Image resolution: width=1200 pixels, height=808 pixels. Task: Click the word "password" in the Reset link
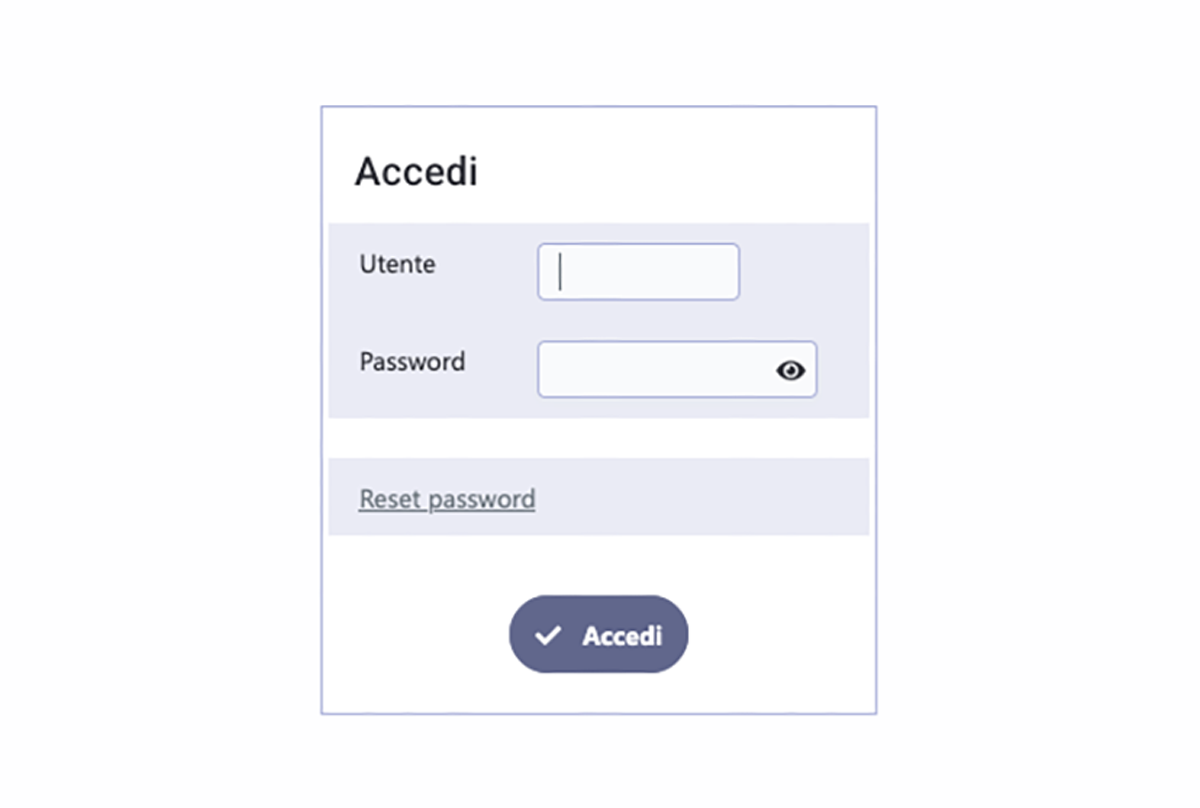click(481, 498)
